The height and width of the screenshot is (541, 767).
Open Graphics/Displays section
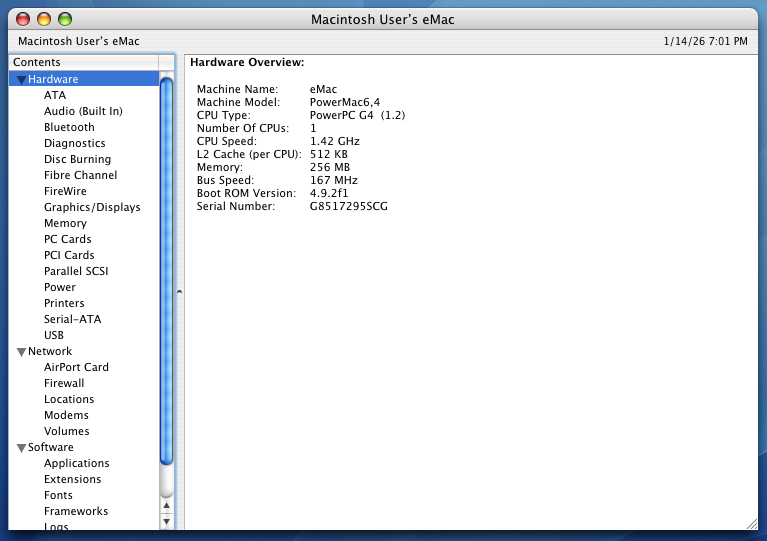92,207
